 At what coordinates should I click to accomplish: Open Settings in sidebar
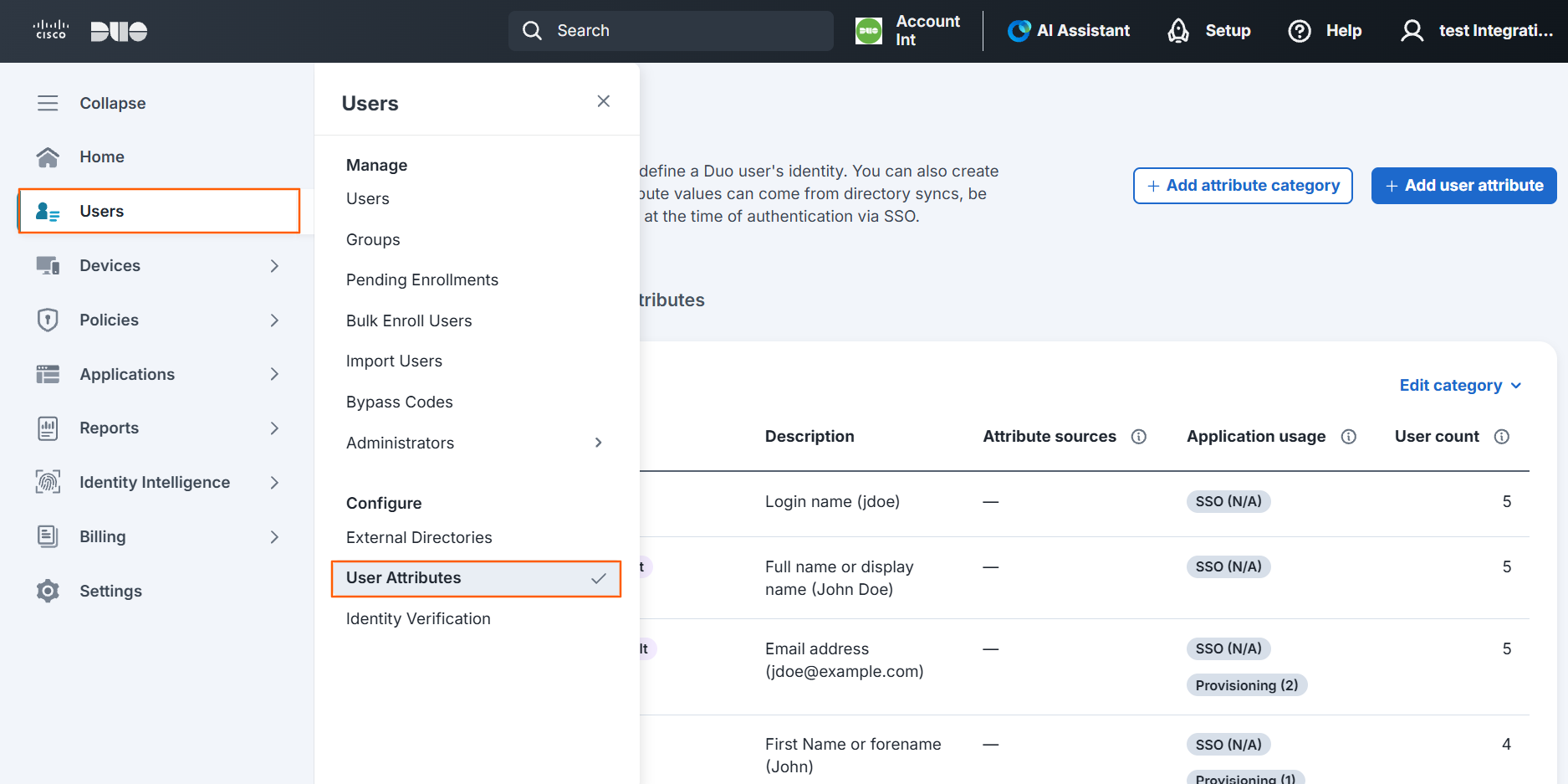coord(110,592)
